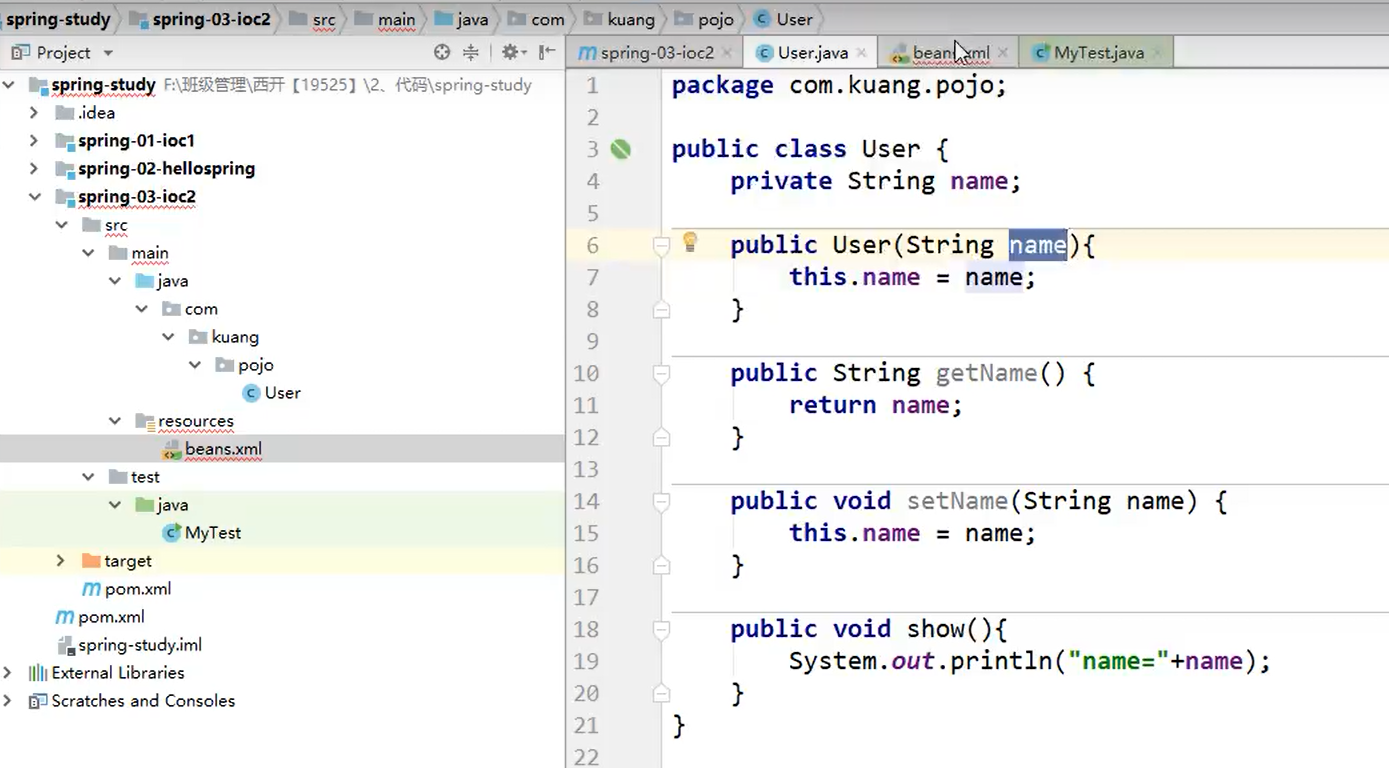Screen dimensions: 1389x768
Task: Click com in the breadcrumb bar
Action: [536, 19]
